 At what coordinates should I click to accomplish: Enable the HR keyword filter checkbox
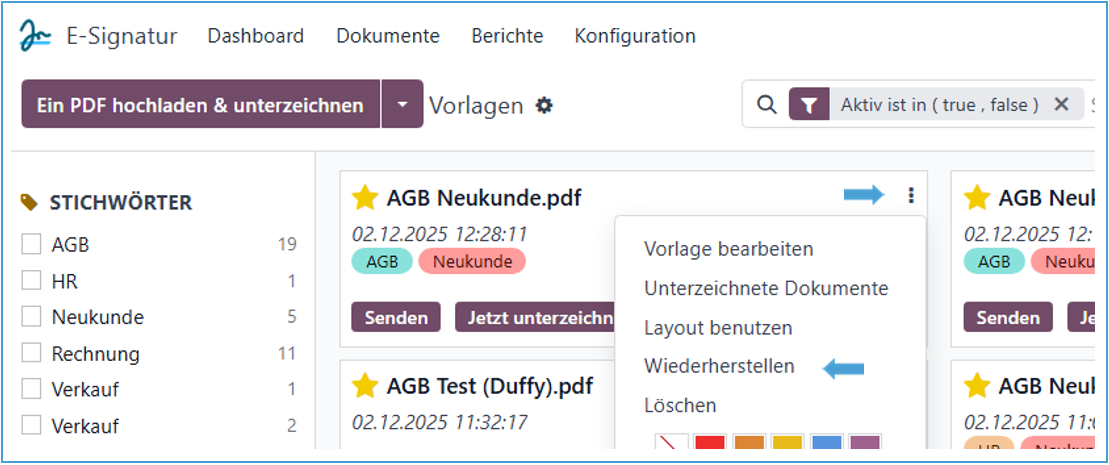tap(32, 281)
